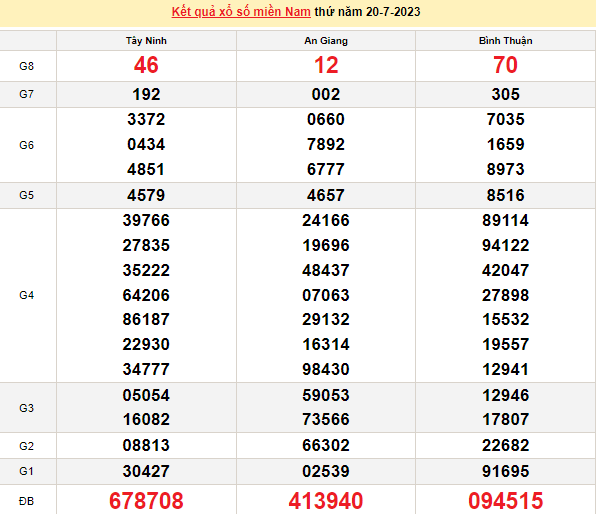Select the ĐB row label
Screen dimensions: 605x514
(27, 500)
